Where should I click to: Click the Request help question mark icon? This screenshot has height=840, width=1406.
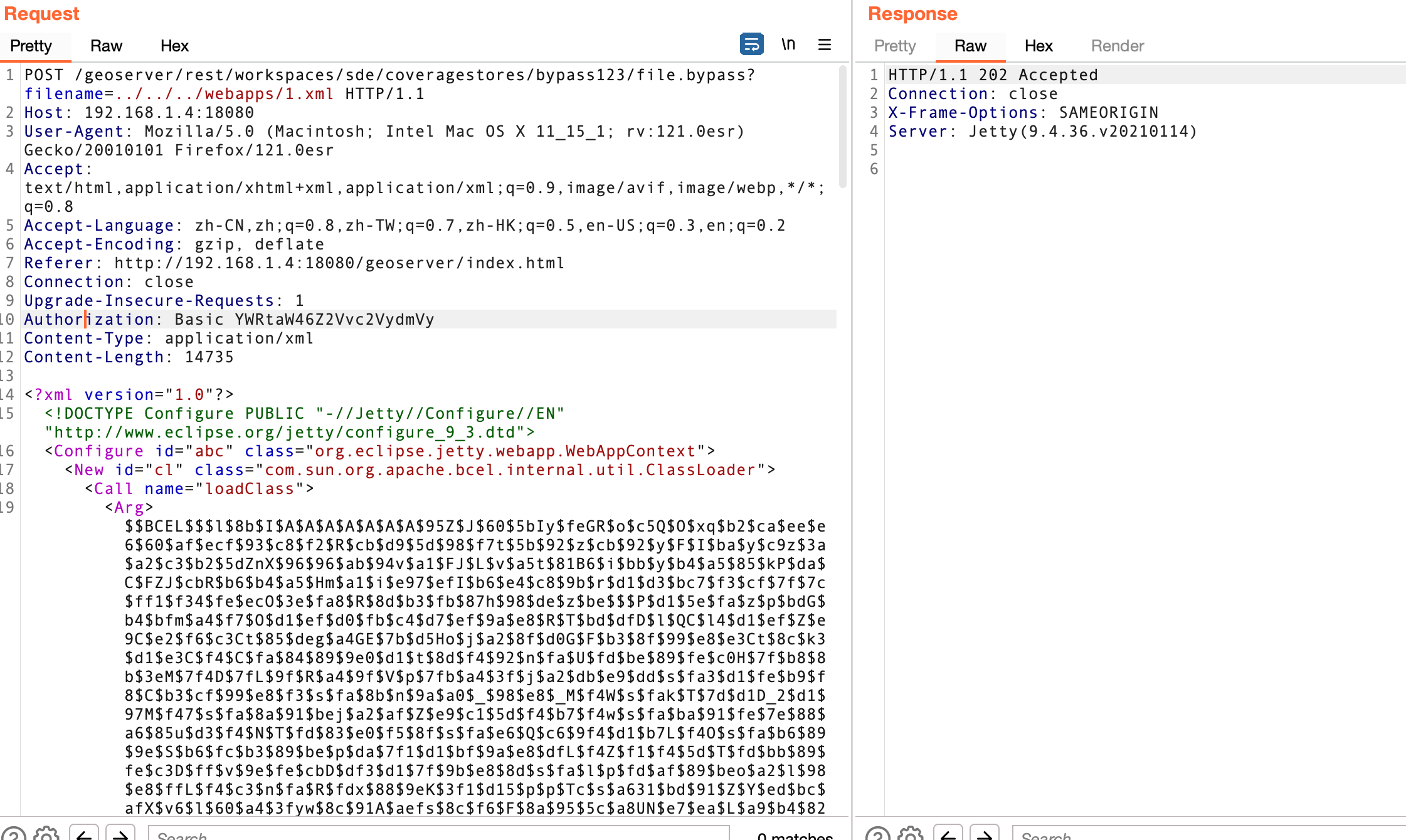(x=14, y=834)
